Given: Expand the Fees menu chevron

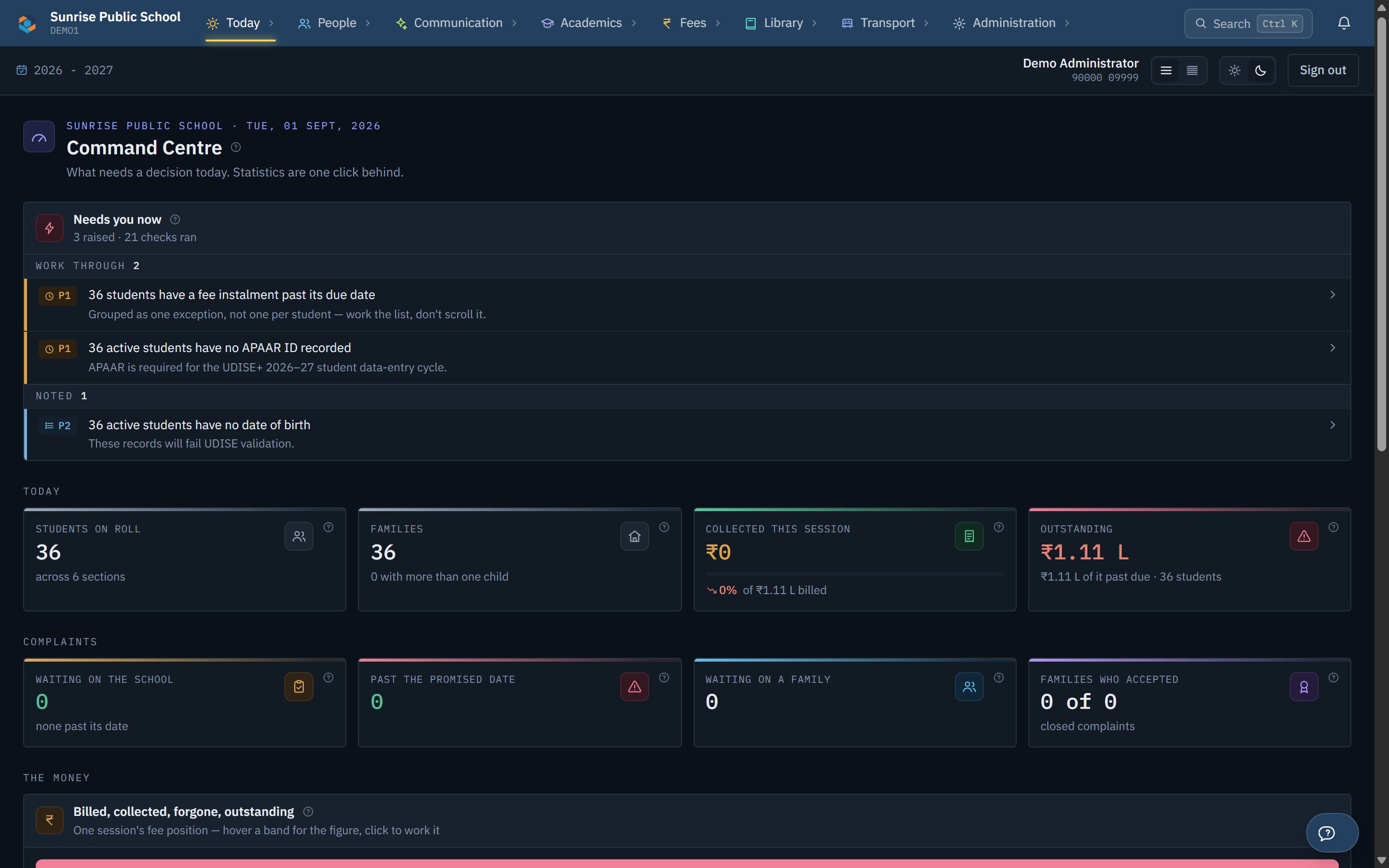Looking at the screenshot, I should (x=718, y=23).
